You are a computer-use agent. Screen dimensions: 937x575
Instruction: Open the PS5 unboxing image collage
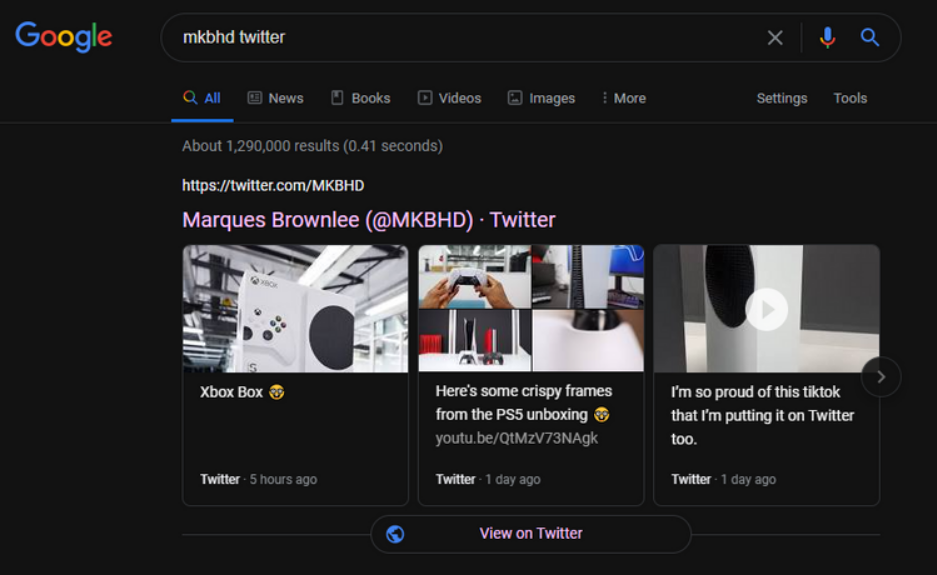click(x=531, y=309)
